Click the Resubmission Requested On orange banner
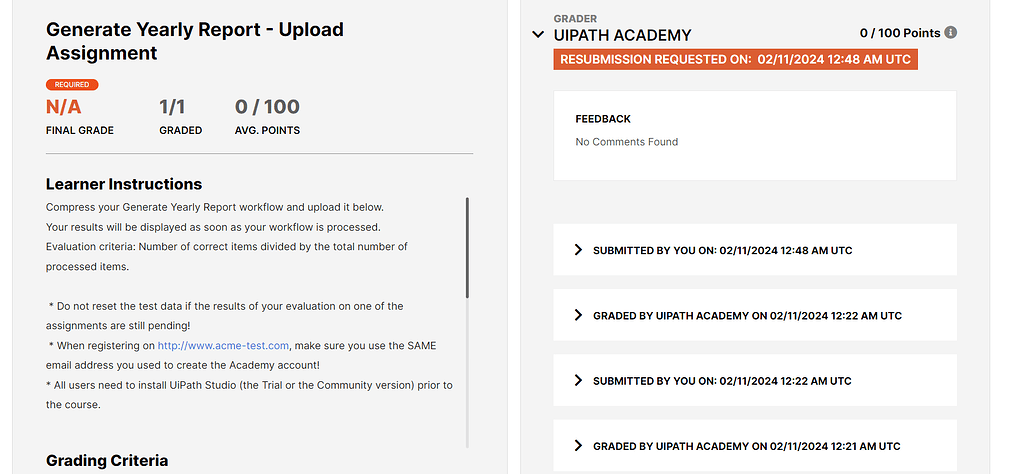This screenshot has width=1024, height=474. [735, 59]
